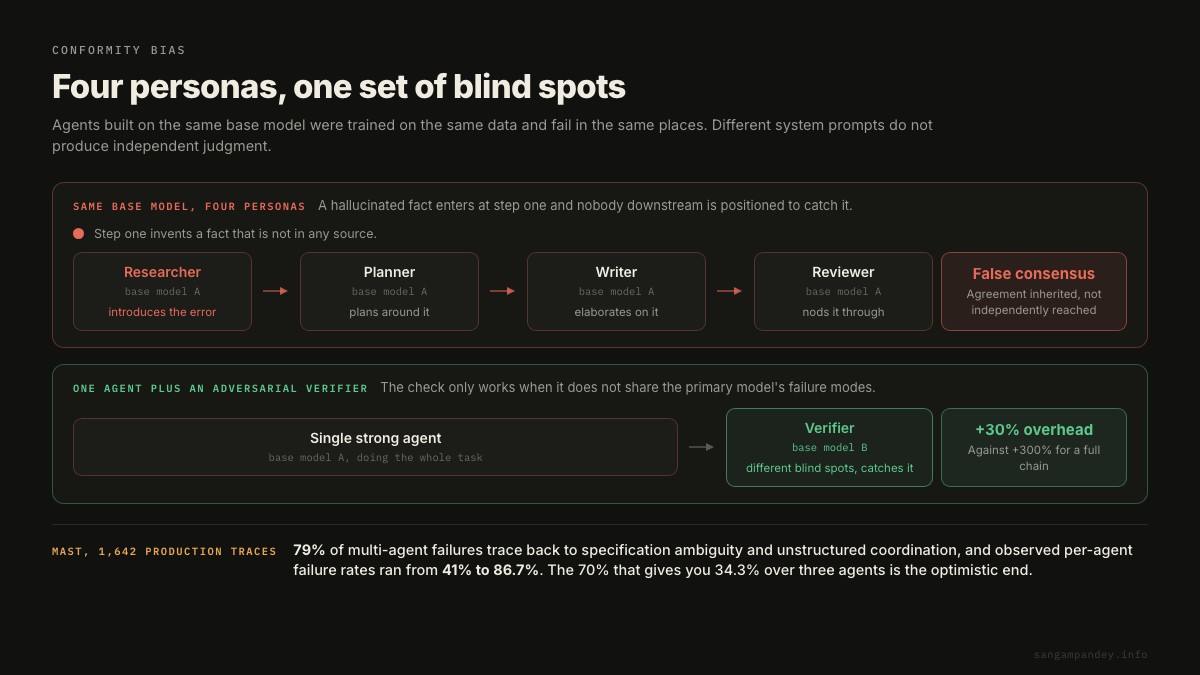
Task: Click the arrow pointing to the Verifier card
Action: pos(701,447)
